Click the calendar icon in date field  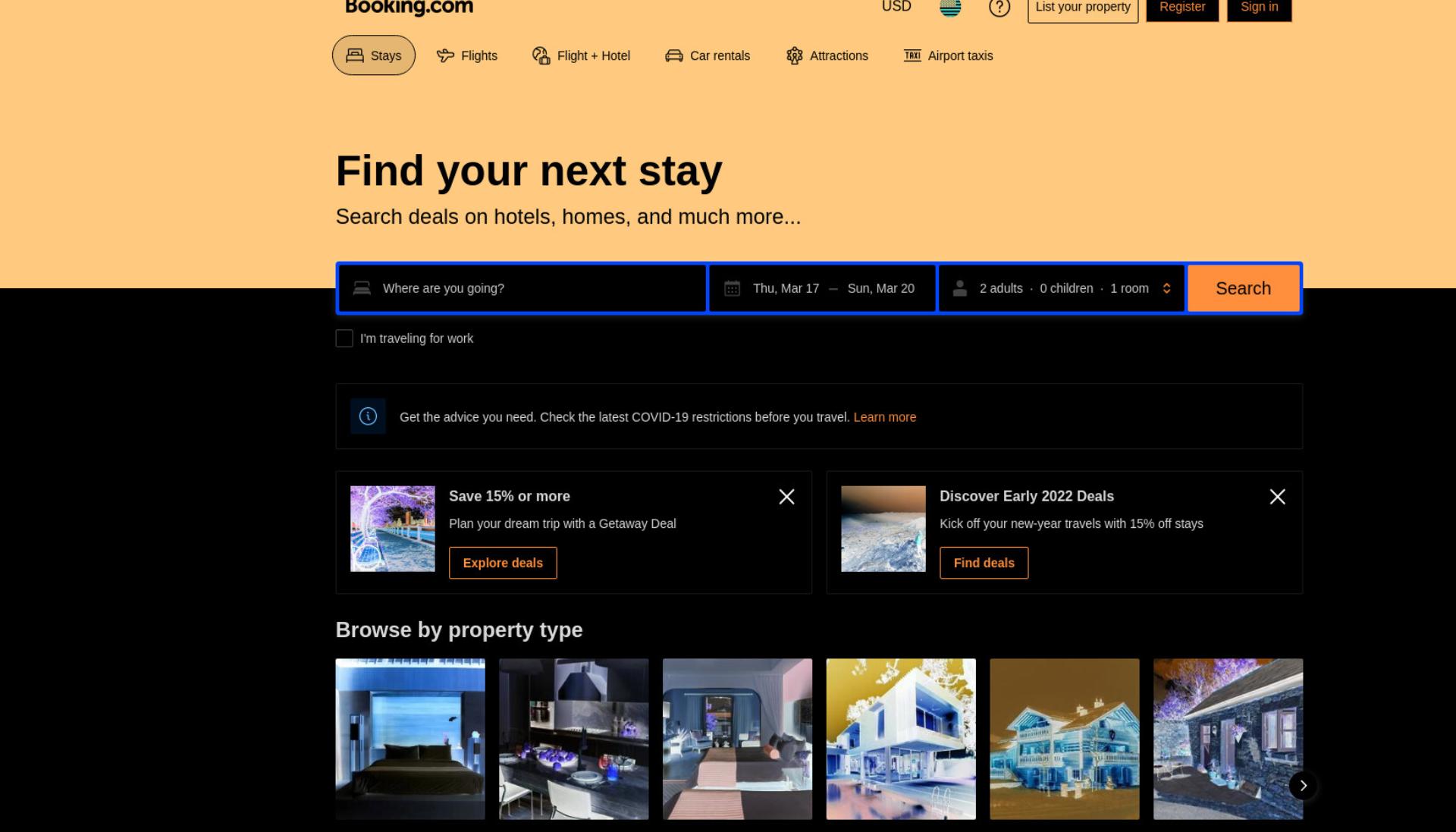pyautogui.click(x=732, y=288)
